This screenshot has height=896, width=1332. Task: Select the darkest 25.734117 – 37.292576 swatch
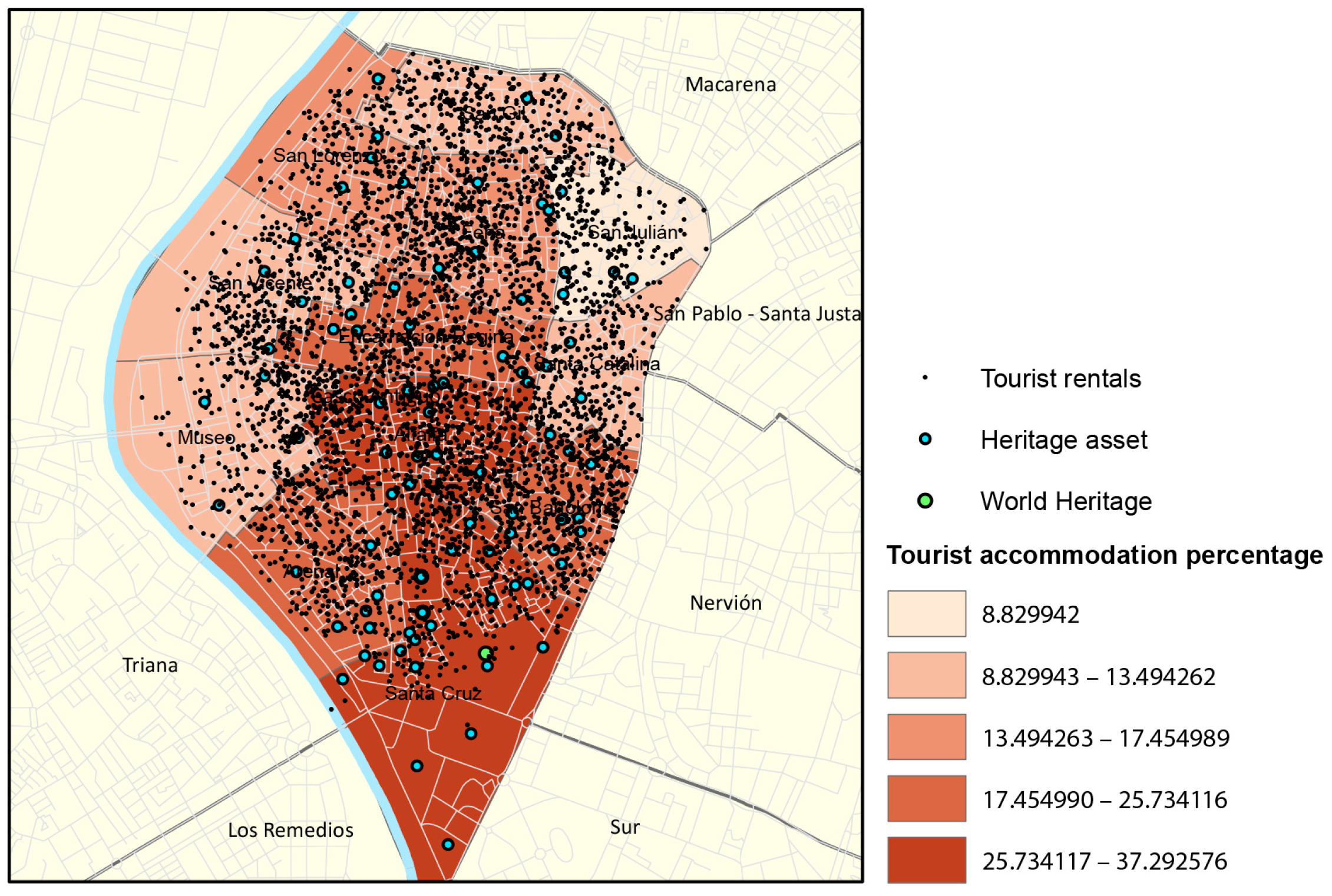(926, 859)
